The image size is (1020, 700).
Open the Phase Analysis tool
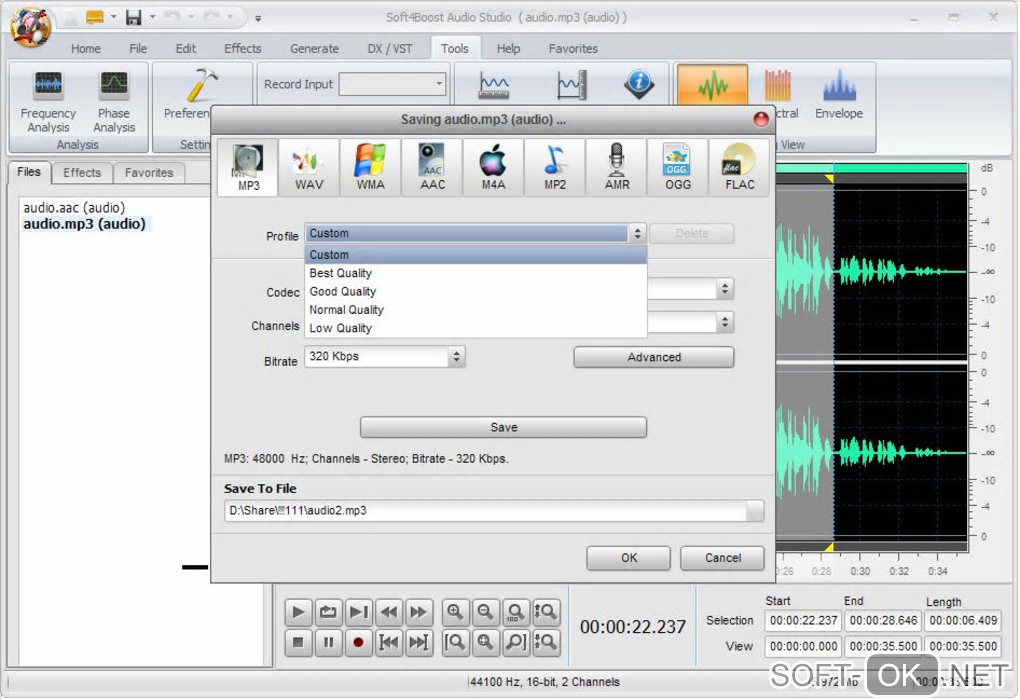pos(114,101)
